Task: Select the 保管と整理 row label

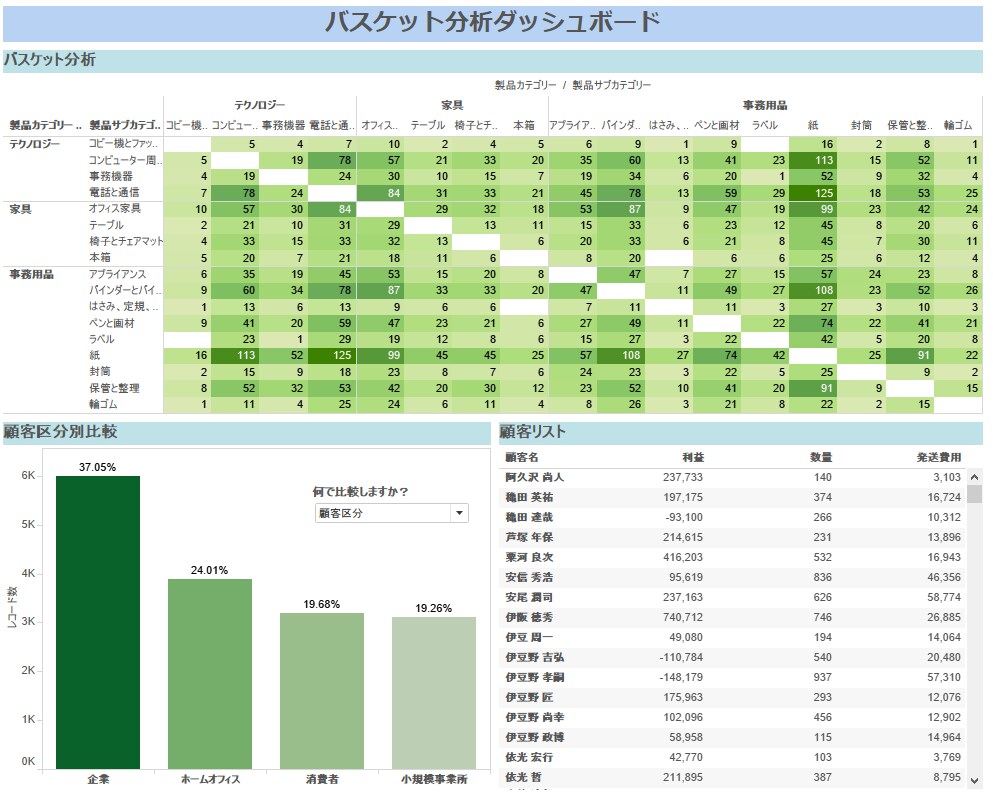Action: click(x=114, y=388)
